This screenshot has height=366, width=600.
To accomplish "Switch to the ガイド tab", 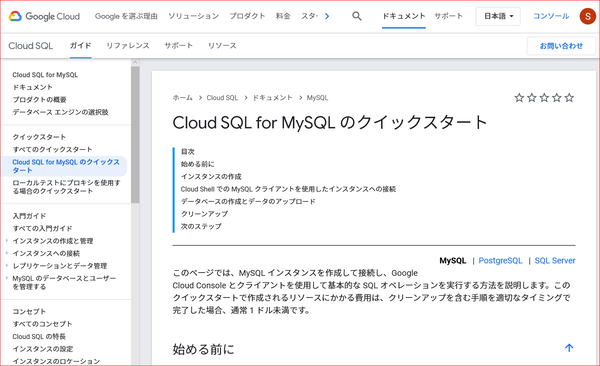I will coord(80,46).
